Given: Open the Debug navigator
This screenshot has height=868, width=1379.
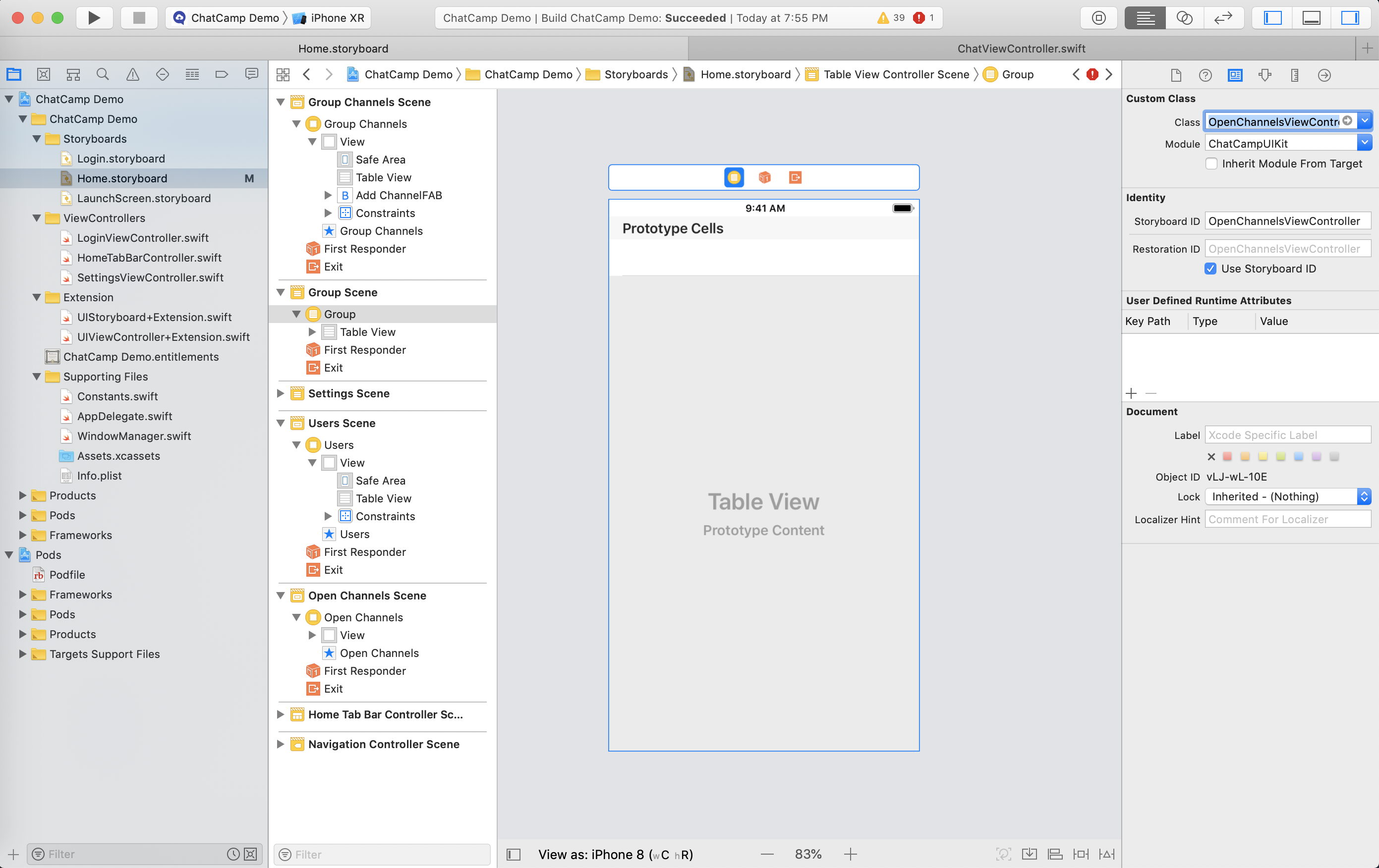Looking at the screenshot, I should click(192, 74).
